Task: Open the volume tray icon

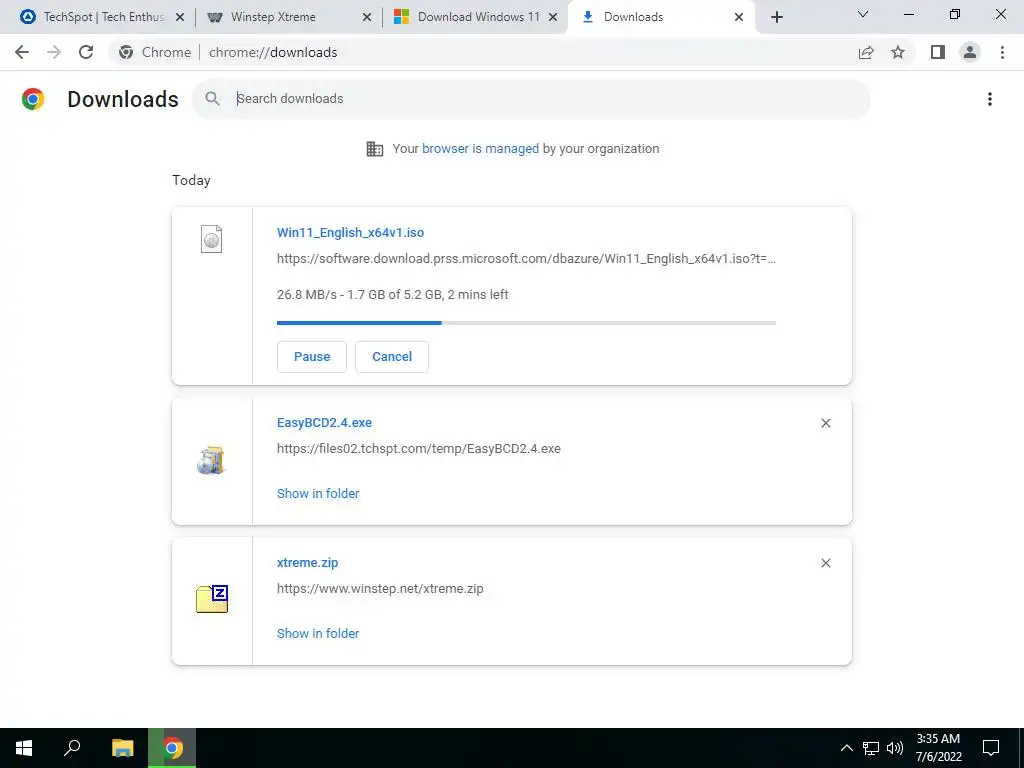Action: 895,748
